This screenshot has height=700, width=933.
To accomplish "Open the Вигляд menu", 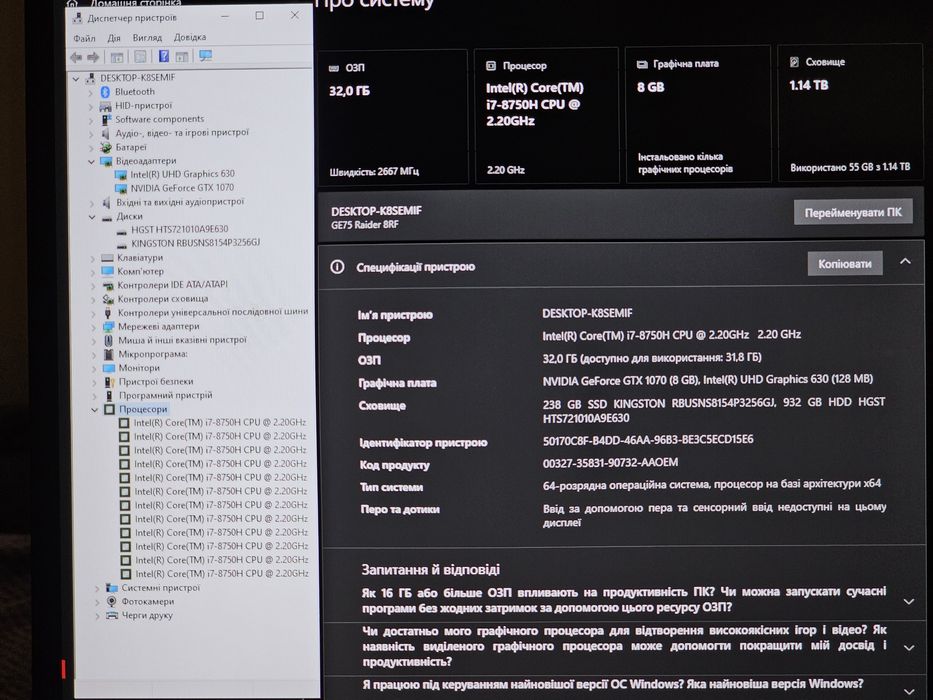I will 147,38.
